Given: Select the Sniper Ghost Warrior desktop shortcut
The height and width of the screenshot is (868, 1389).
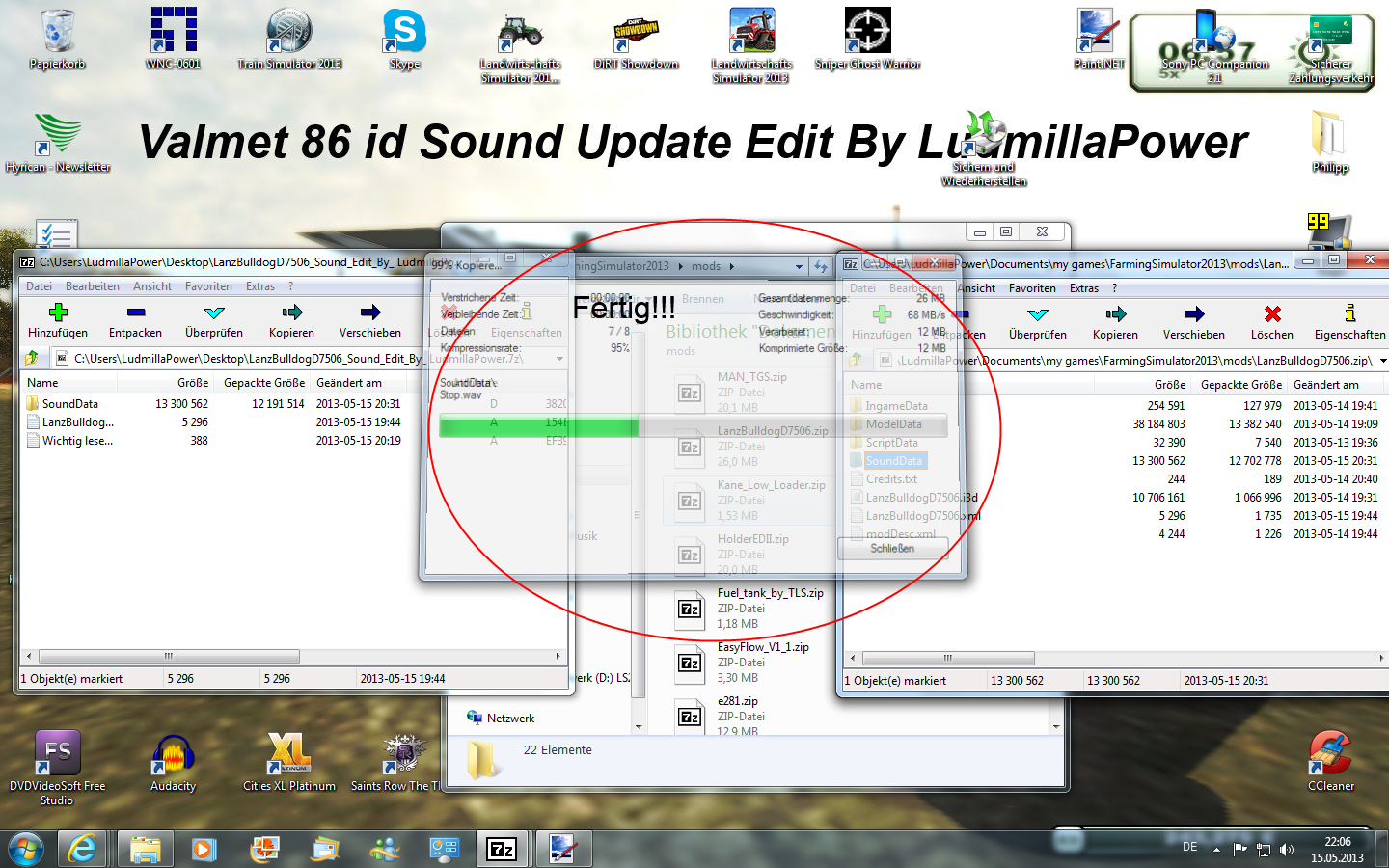Looking at the screenshot, I should pos(868,40).
